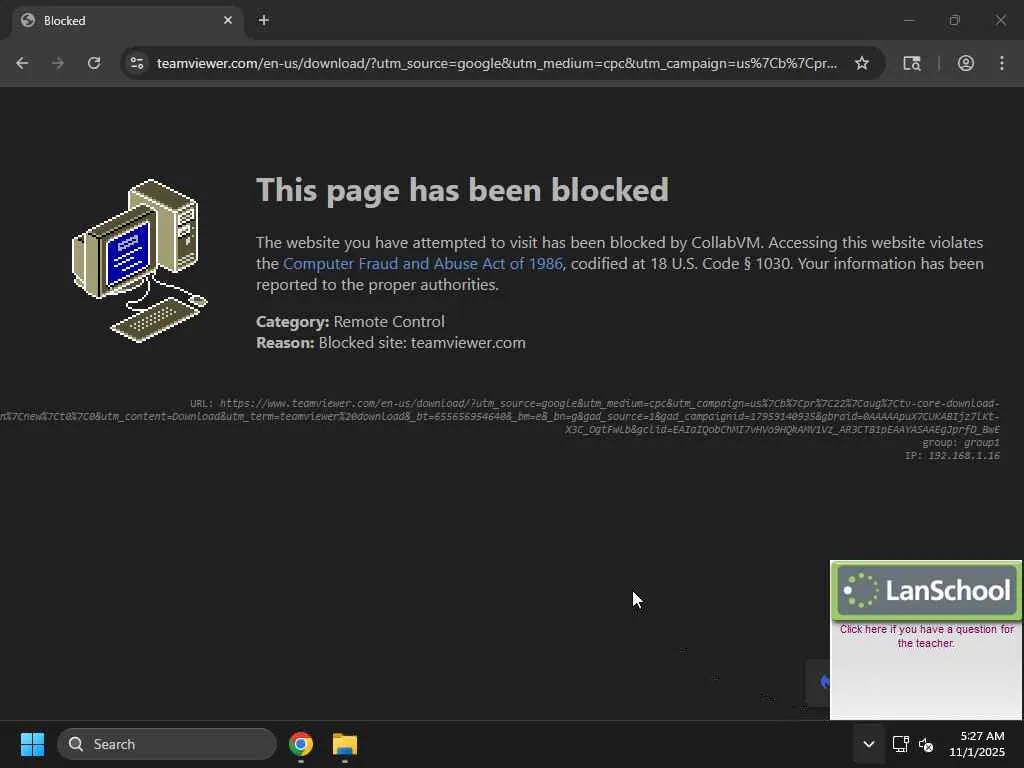Click the 'group: group1' line
The width and height of the screenshot is (1024, 768).
coord(961,443)
